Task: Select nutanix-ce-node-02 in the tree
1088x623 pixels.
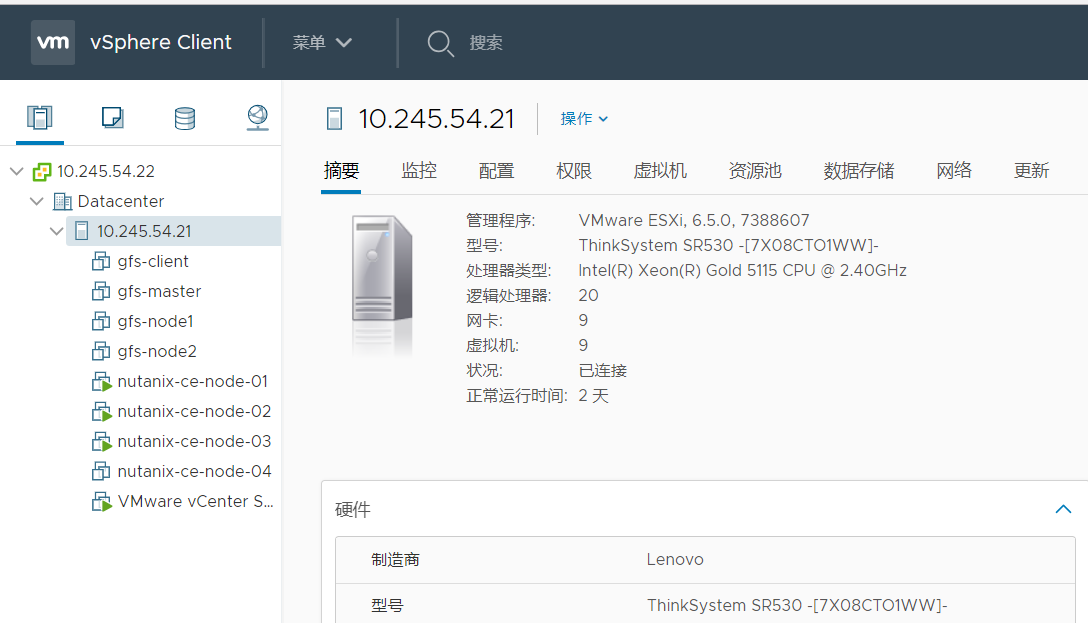Action: click(194, 411)
